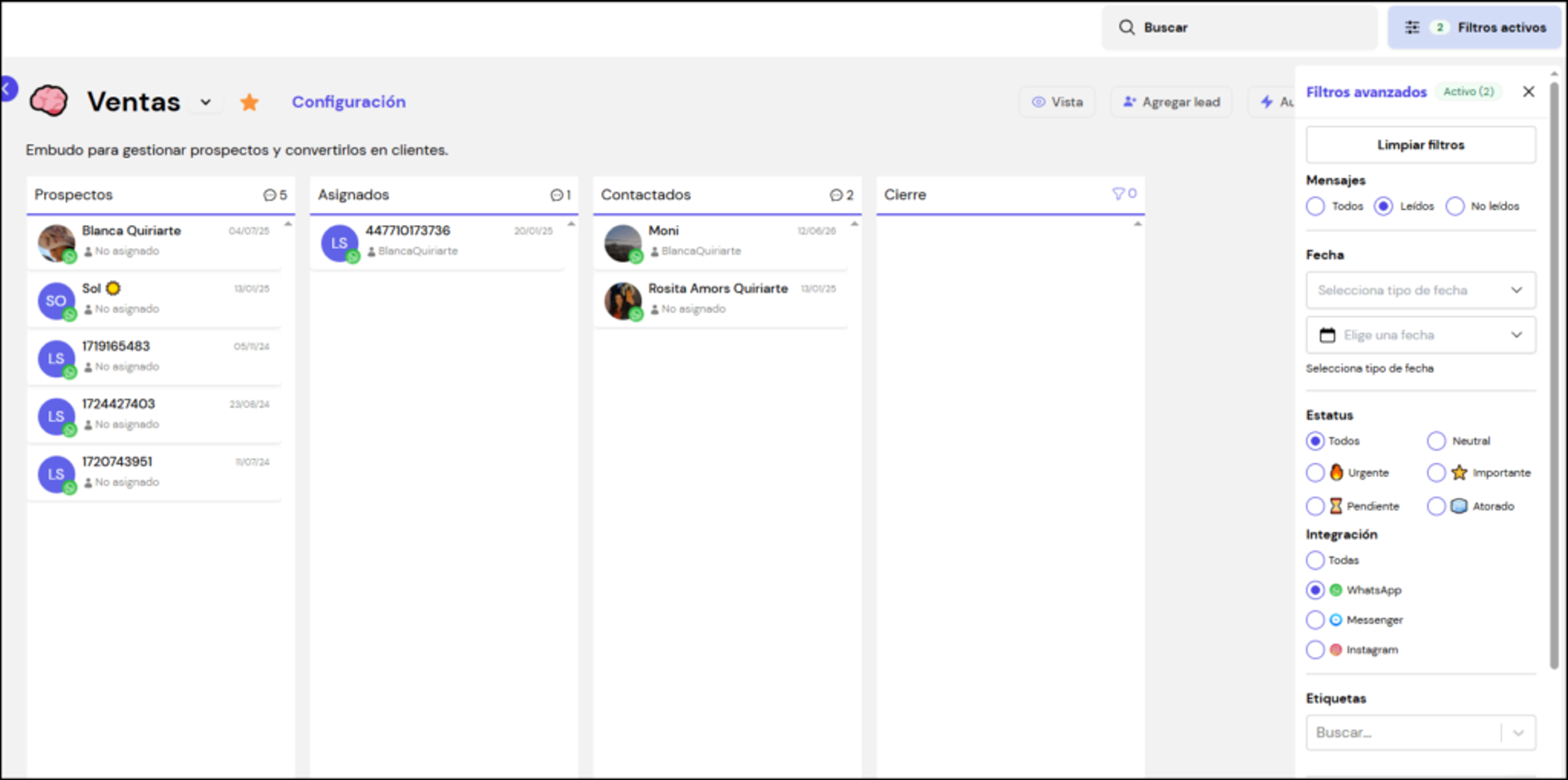Click Blanca Quiriarte's avatar photo
Screen dimensions: 1568x780
click(x=56, y=243)
